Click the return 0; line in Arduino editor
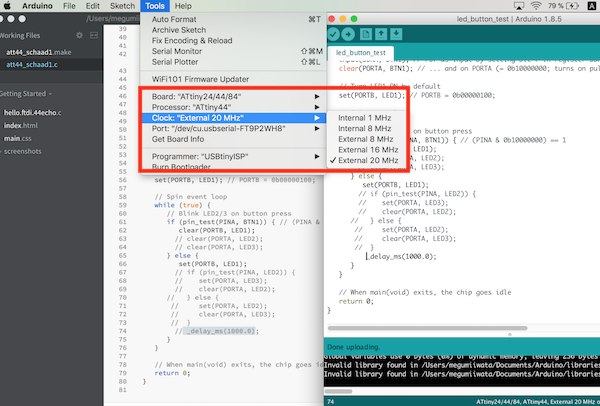This screenshot has height=406, width=600. [356, 302]
